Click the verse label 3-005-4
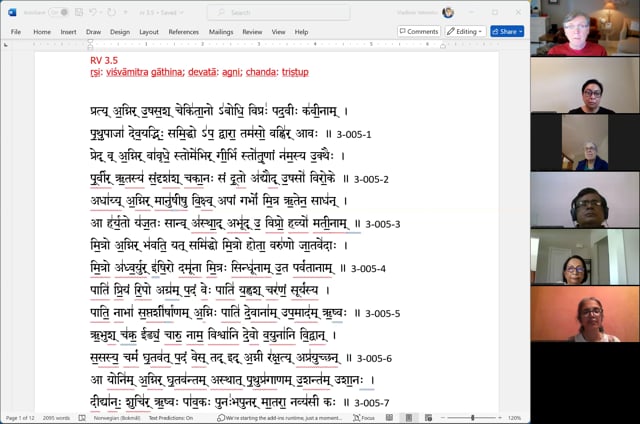Image resolution: width=640 pixels, height=424 pixels. pyautogui.click(x=368, y=269)
